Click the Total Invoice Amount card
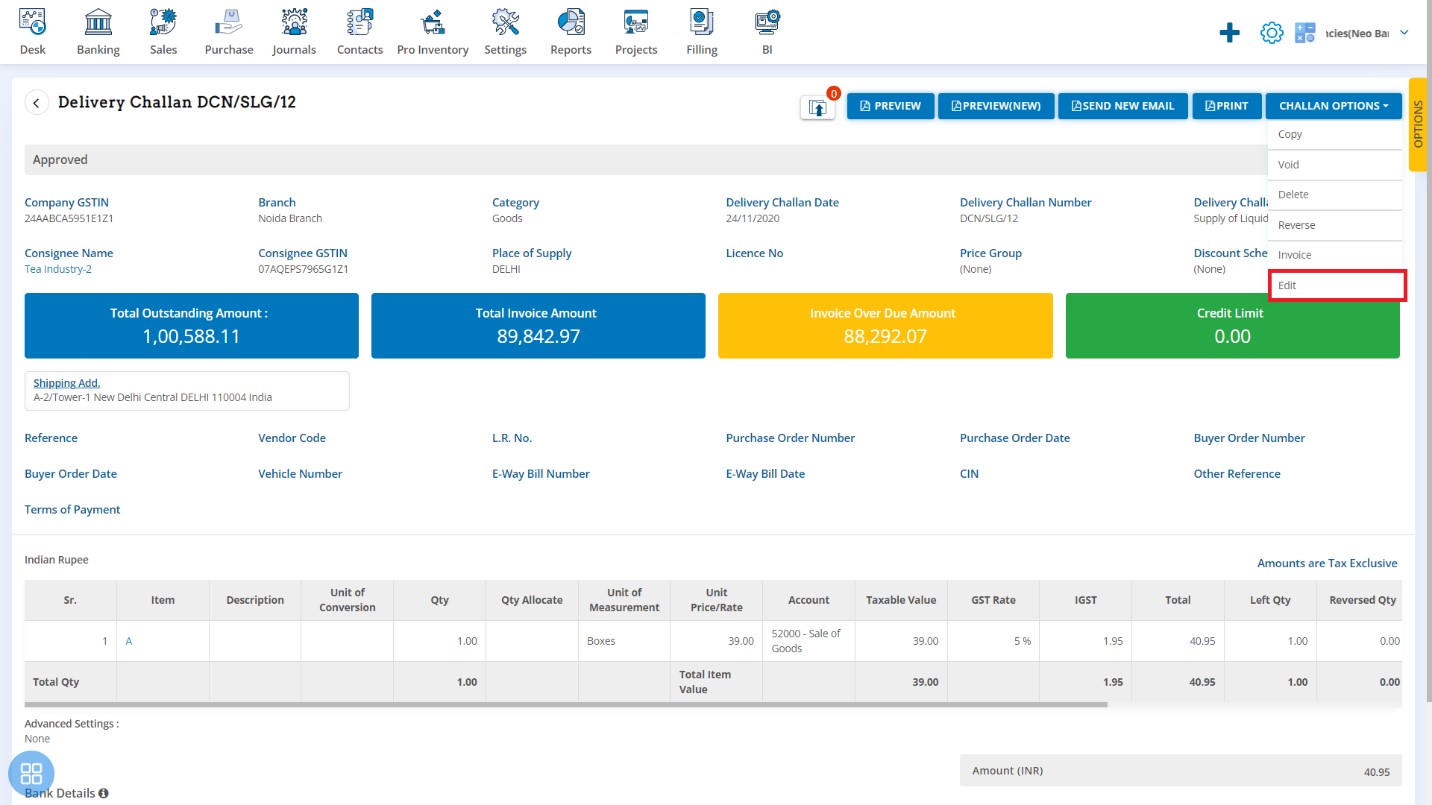This screenshot has height=805, width=1432. 538,326
